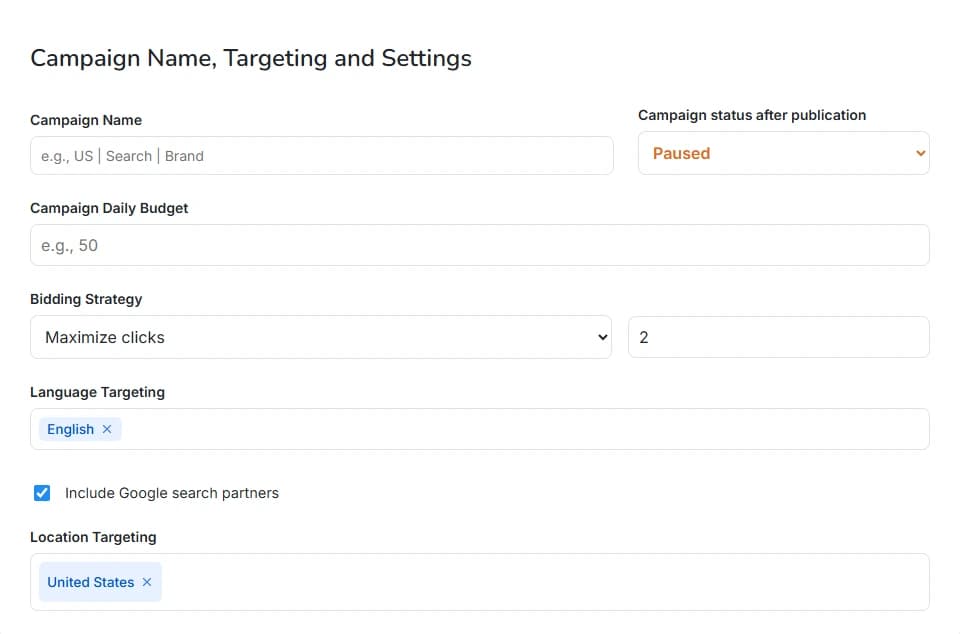Select the United States chip text
Screen dimensions: 960x634
[90, 582]
